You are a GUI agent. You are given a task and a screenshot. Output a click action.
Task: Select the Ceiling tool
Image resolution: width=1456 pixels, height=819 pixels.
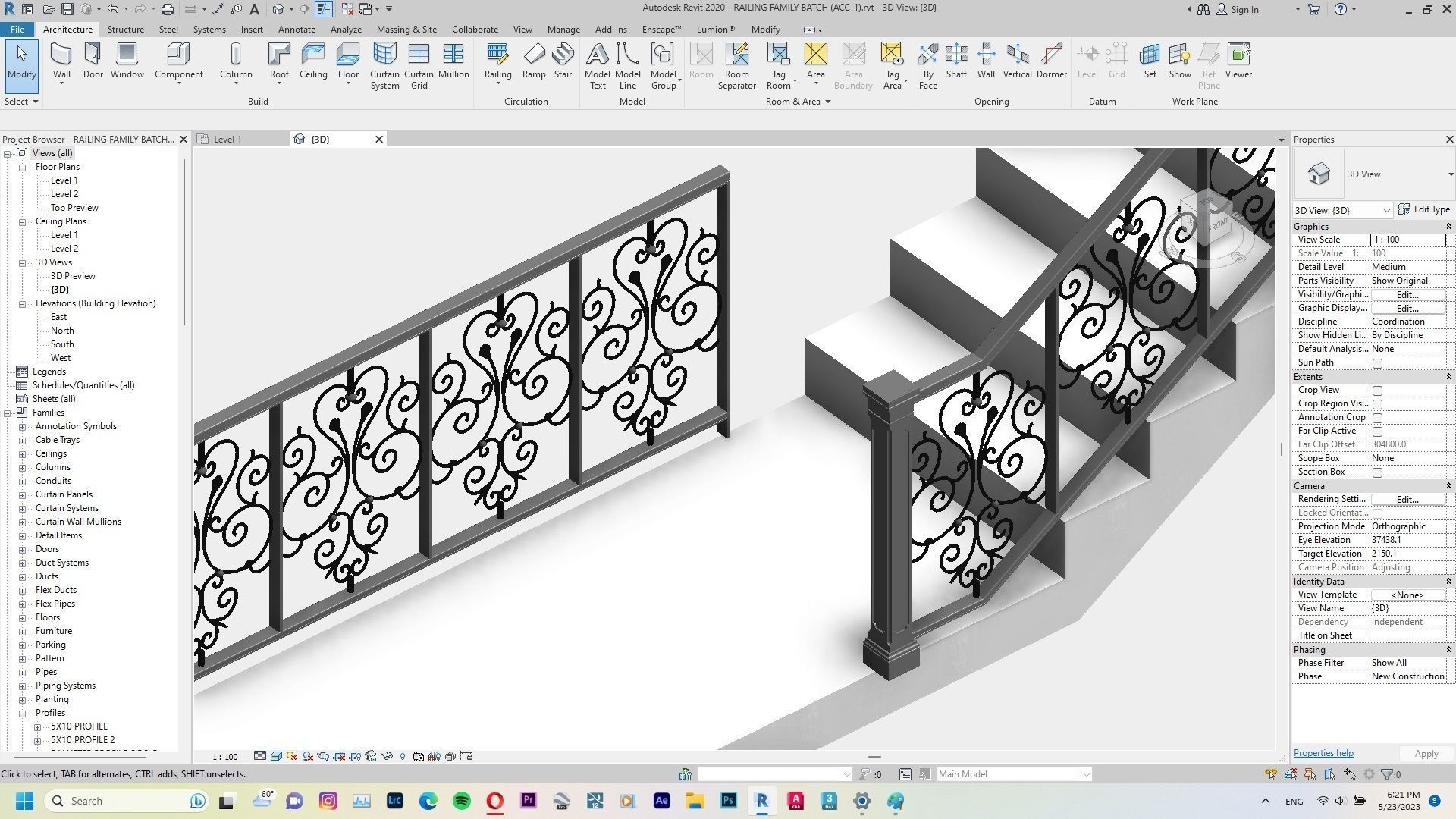point(313,62)
